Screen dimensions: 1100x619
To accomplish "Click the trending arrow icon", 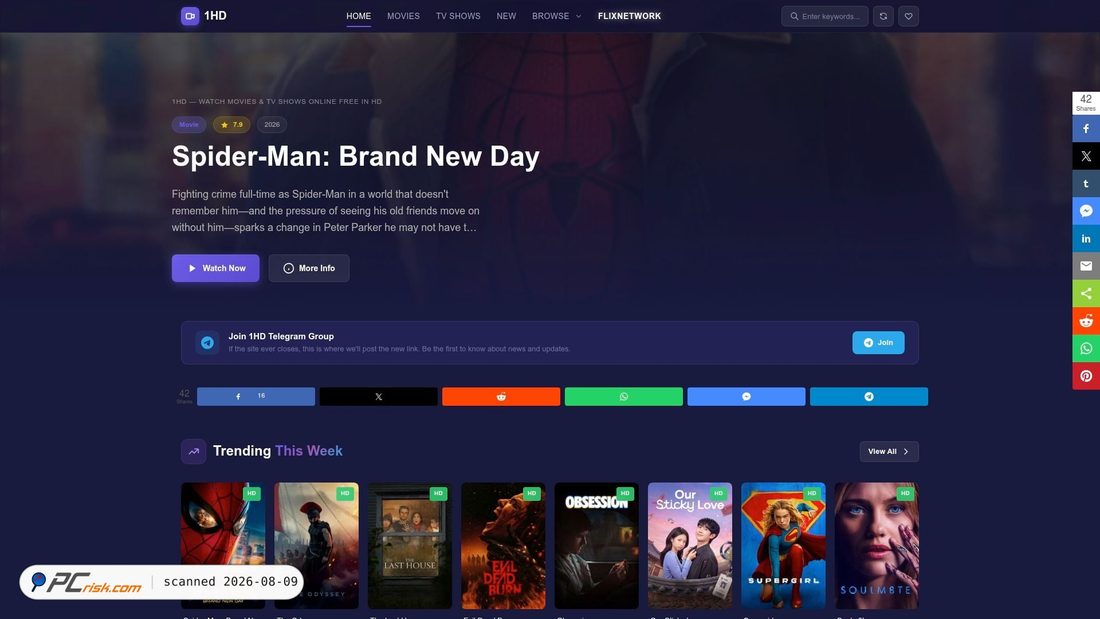I will click(x=194, y=451).
